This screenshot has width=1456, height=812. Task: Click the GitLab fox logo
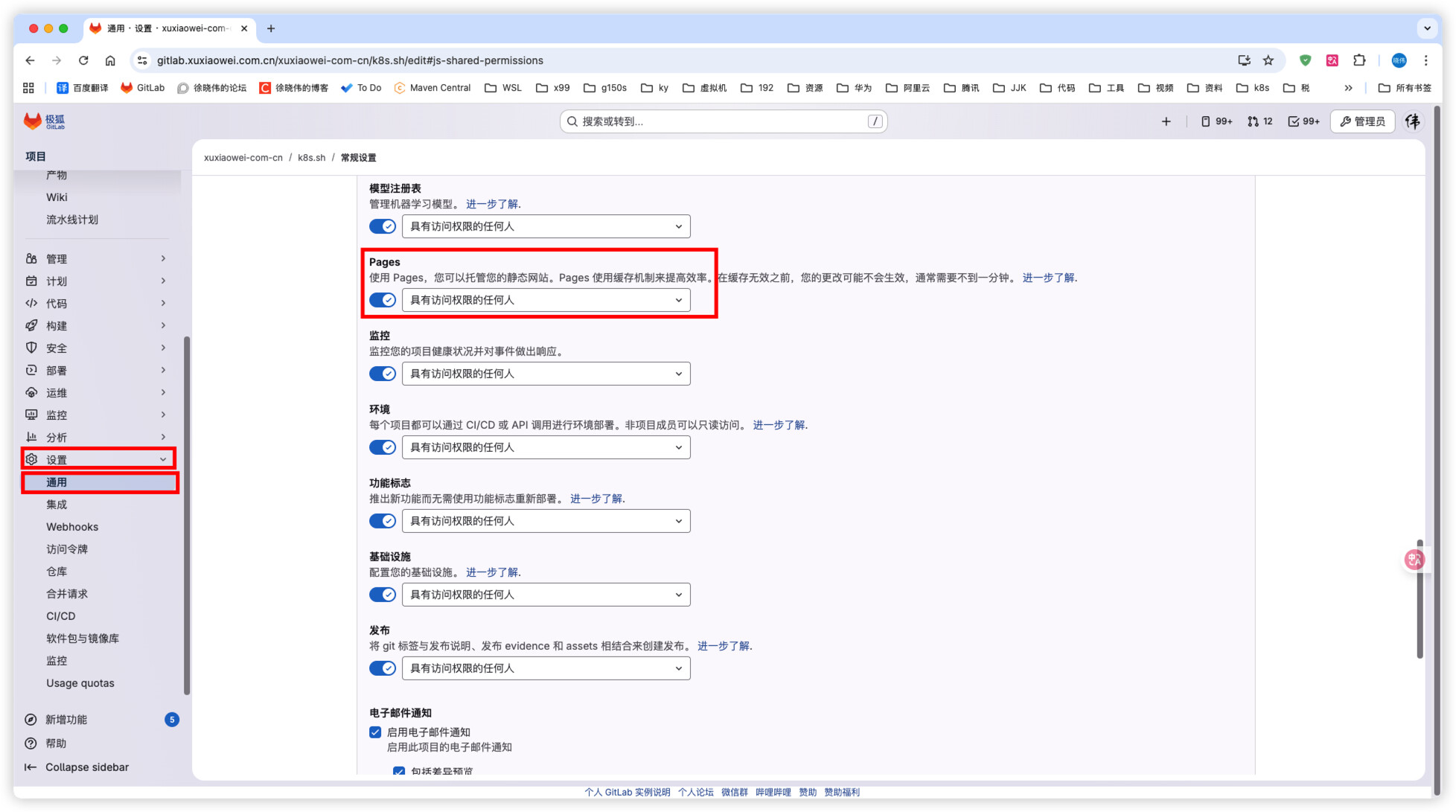[33, 121]
